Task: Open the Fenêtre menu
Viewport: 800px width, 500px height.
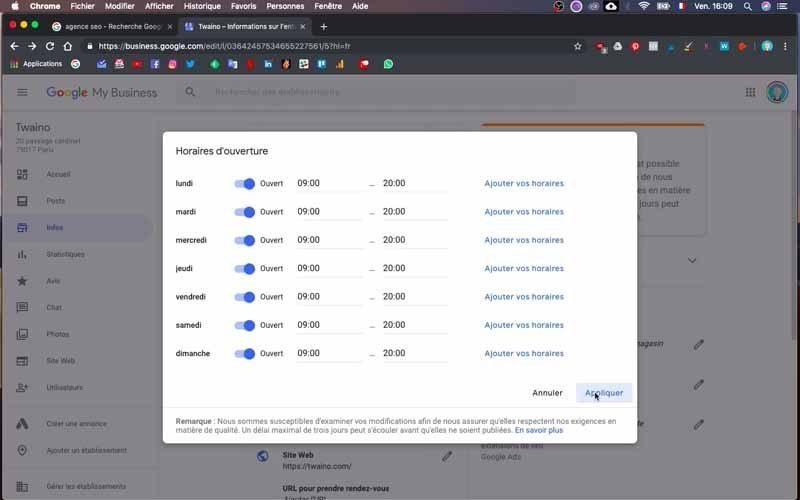Action: [x=328, y=6]
